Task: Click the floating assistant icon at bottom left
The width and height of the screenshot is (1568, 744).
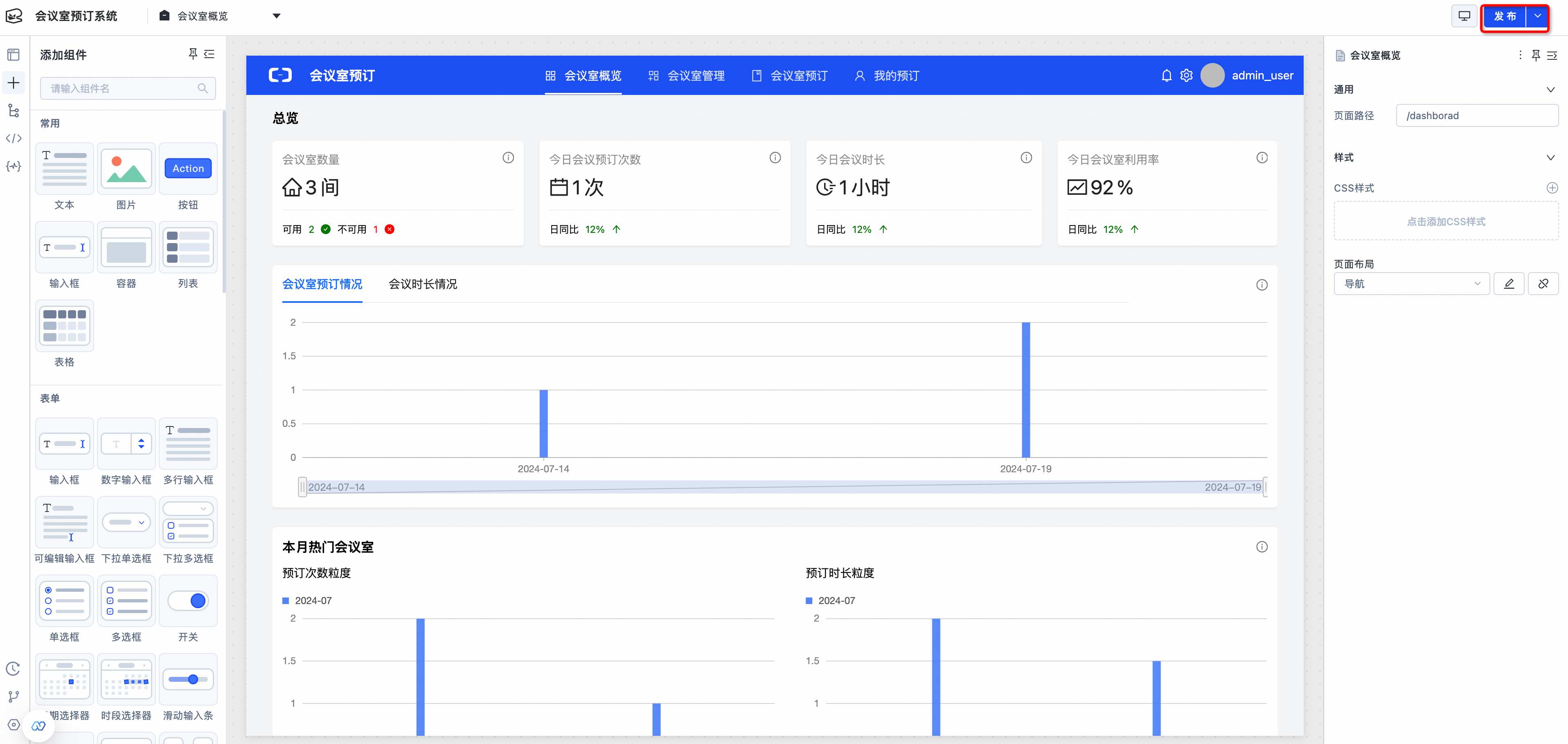Action: [38, 726]
